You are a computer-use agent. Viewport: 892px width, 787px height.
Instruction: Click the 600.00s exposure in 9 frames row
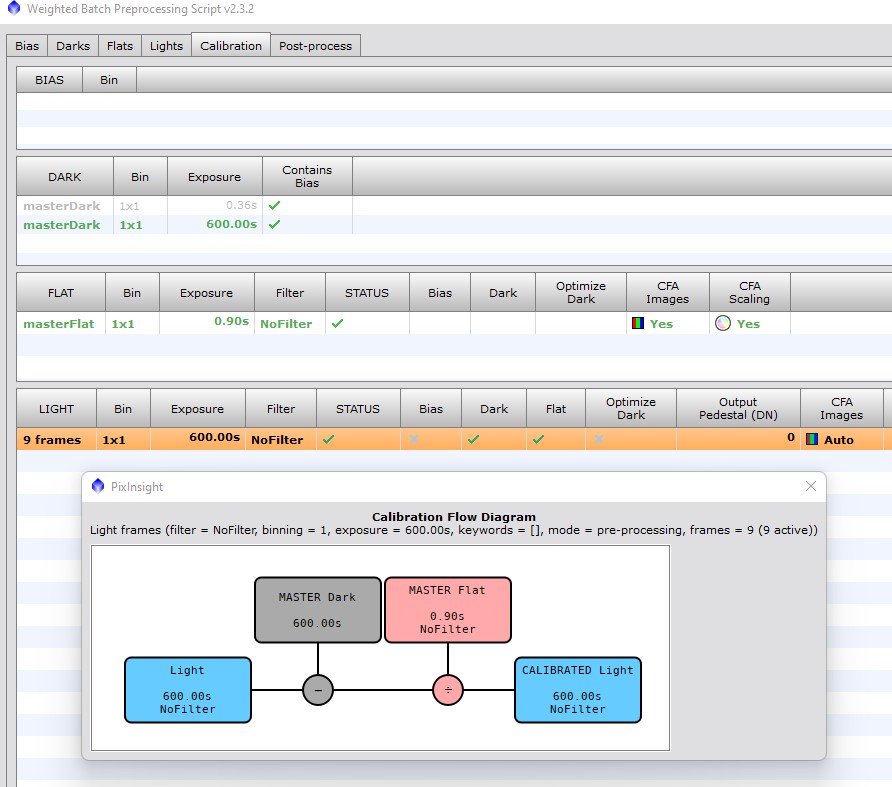click(214, 438)
